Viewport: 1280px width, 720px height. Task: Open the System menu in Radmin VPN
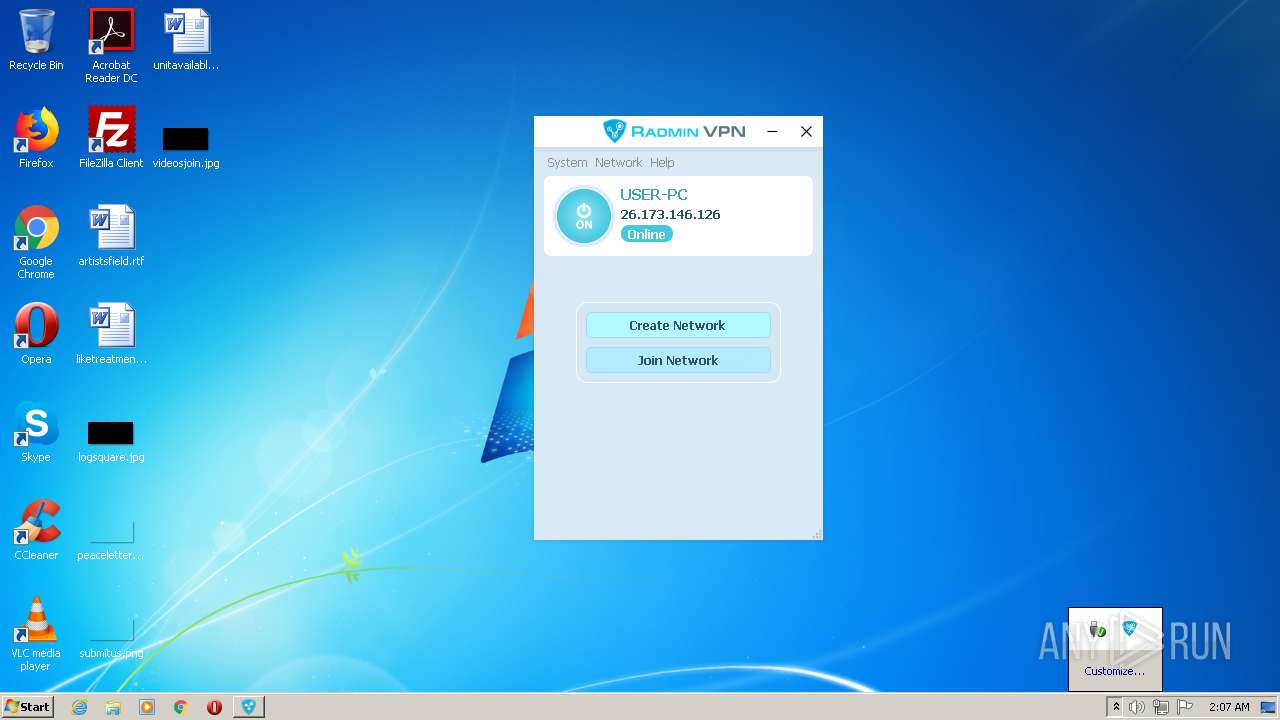tap(567, 162)
